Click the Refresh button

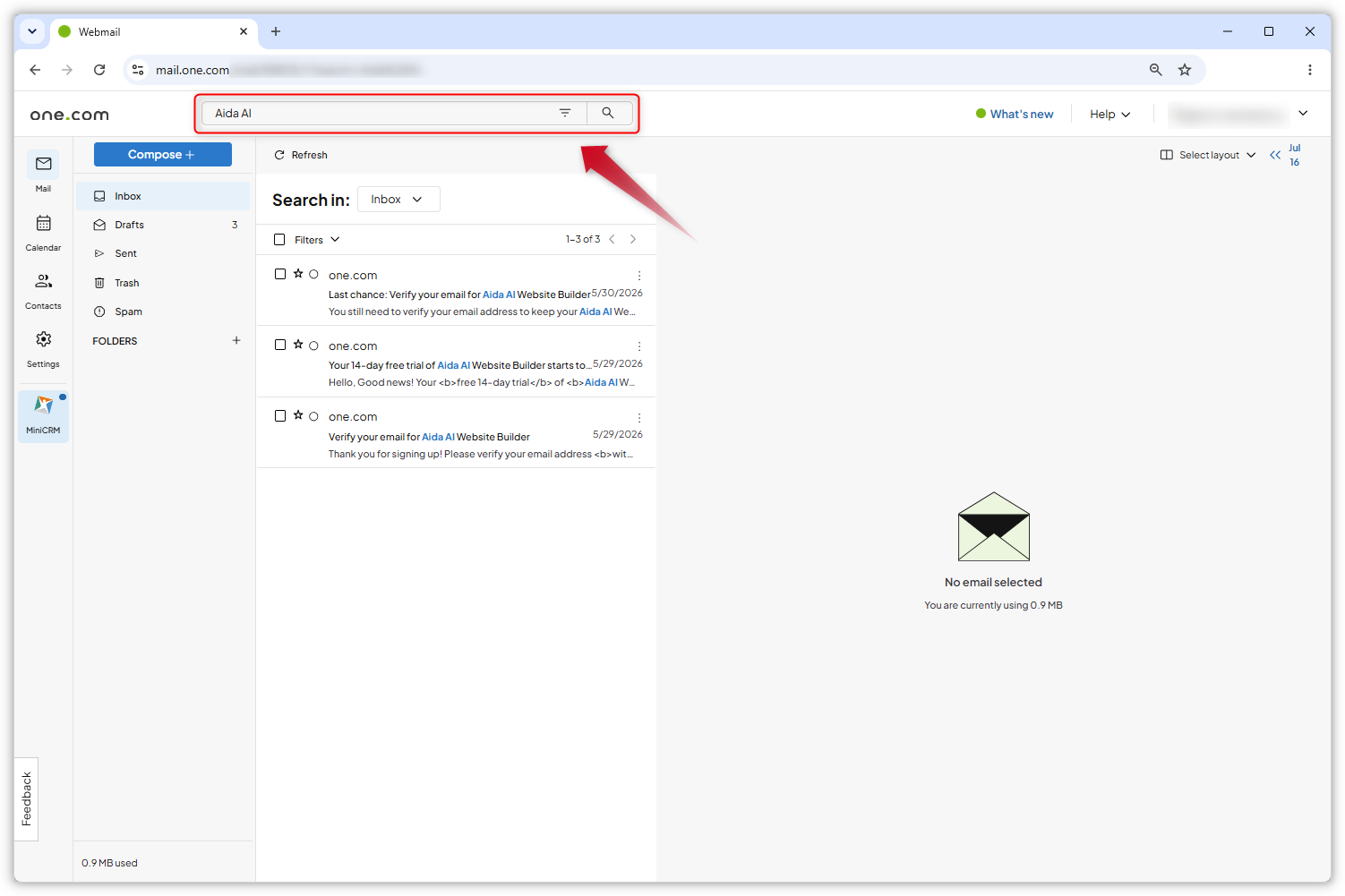[301, 155]
